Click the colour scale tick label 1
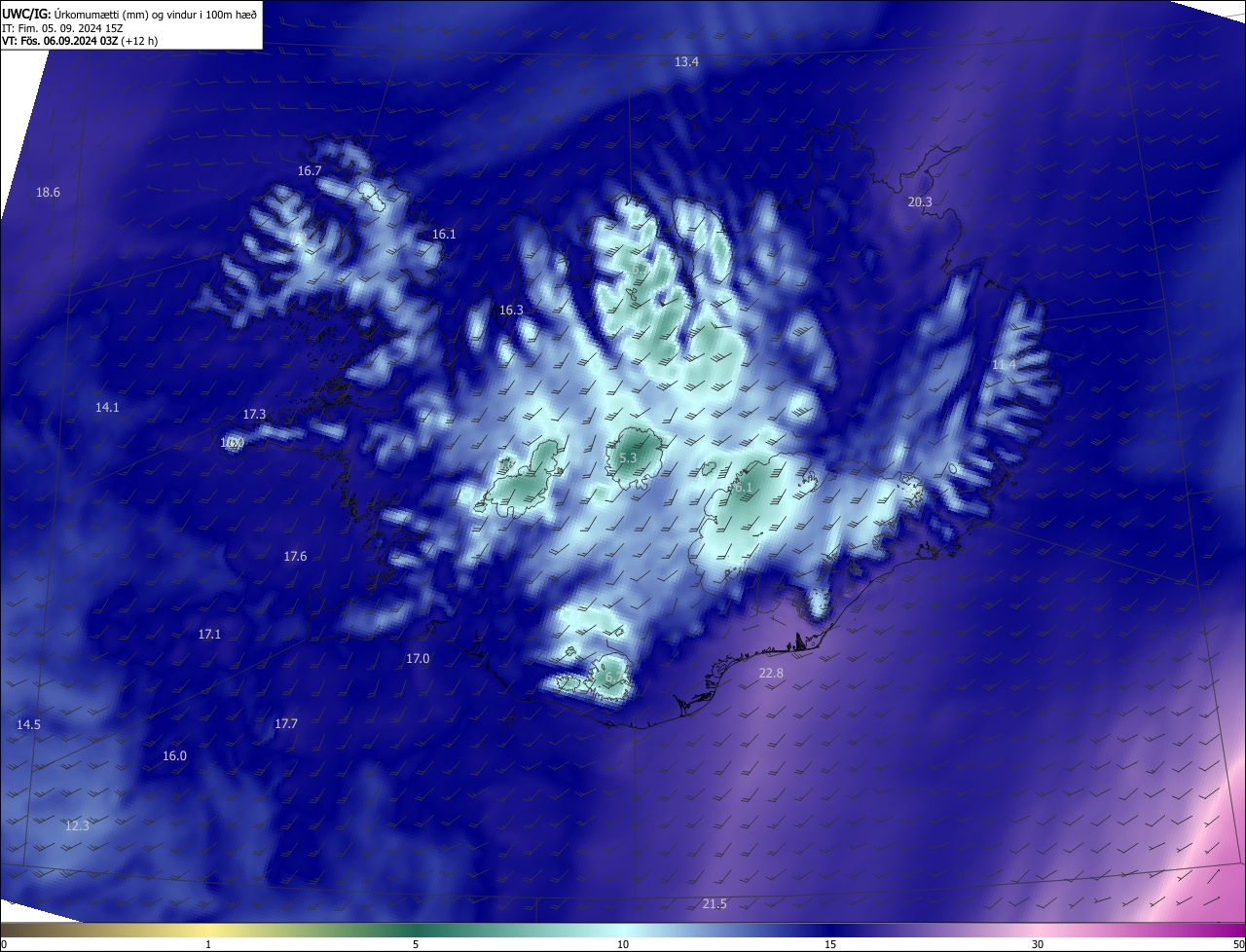The height and width of the screenshot is (952, 1246). (208, 944)
